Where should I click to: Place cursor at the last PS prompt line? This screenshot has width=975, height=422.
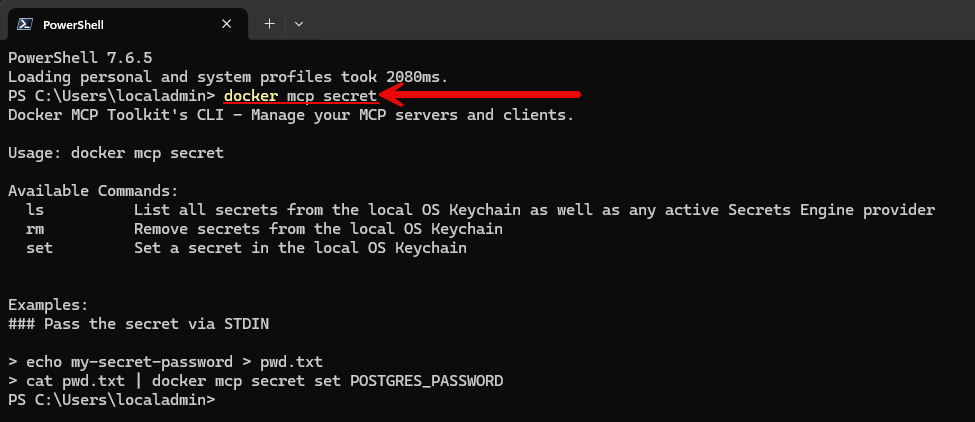(x=111, y=400)
